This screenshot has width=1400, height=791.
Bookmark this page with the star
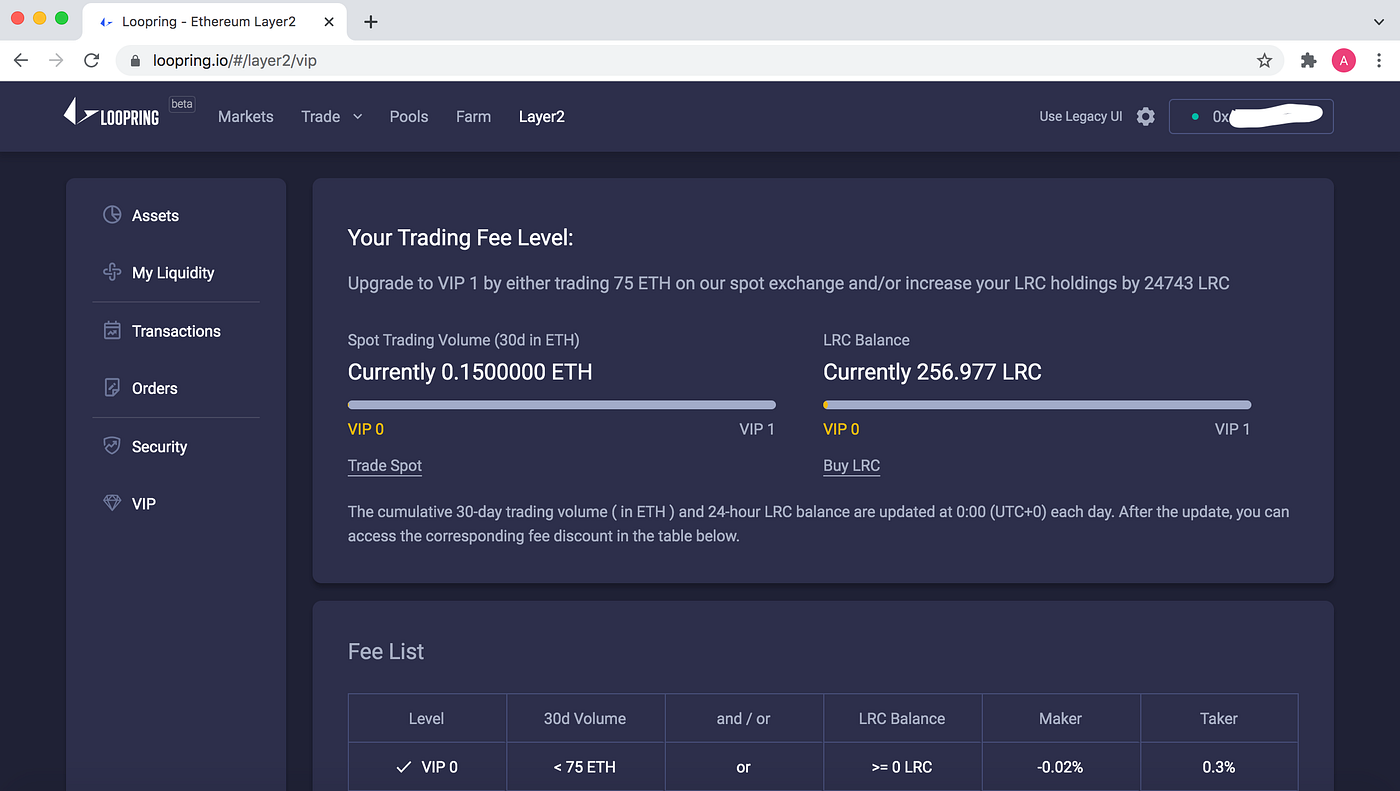pyautogui.click(x=1264, y=60)
